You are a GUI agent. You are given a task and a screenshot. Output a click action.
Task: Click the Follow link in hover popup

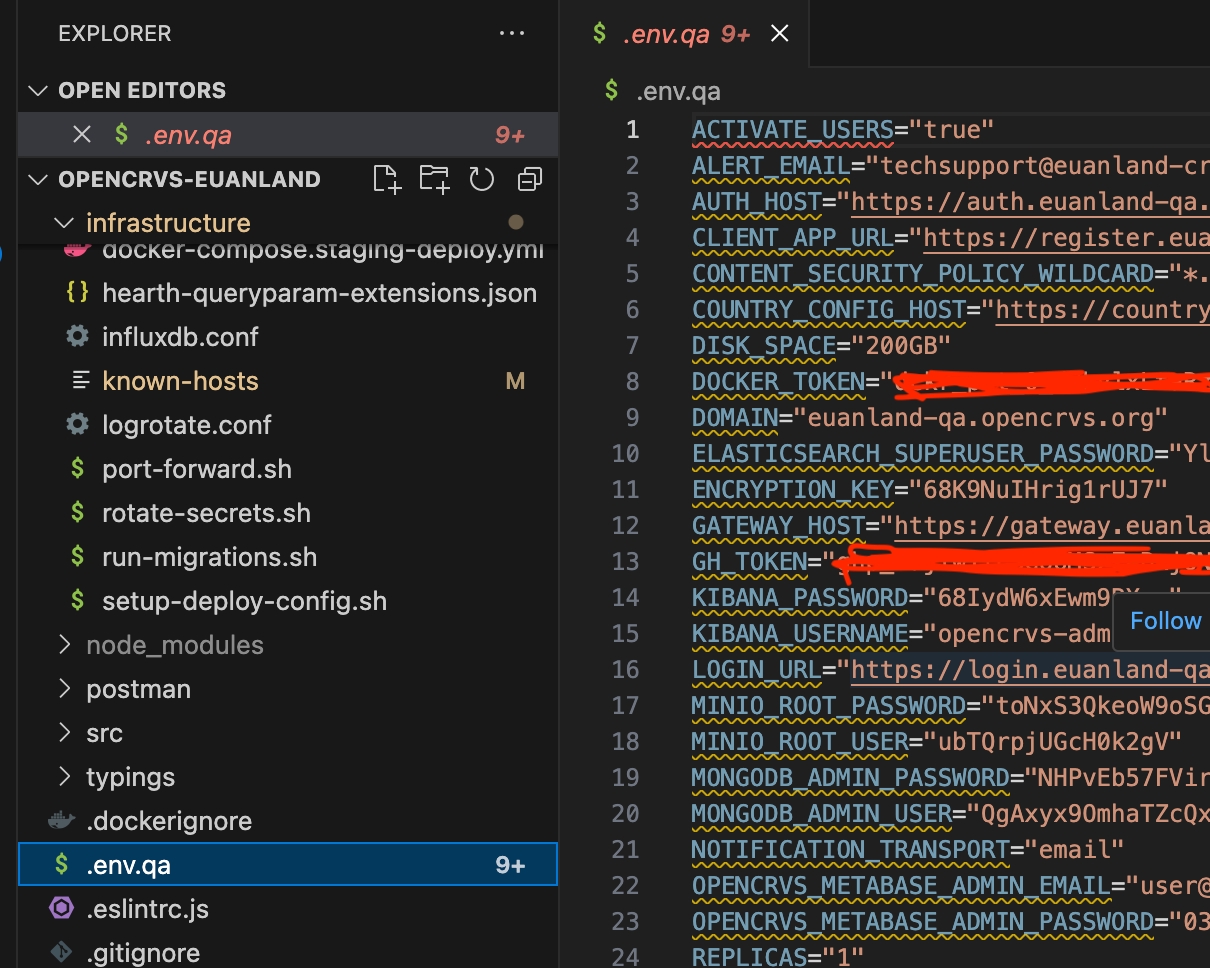(x=1165, y=621)
